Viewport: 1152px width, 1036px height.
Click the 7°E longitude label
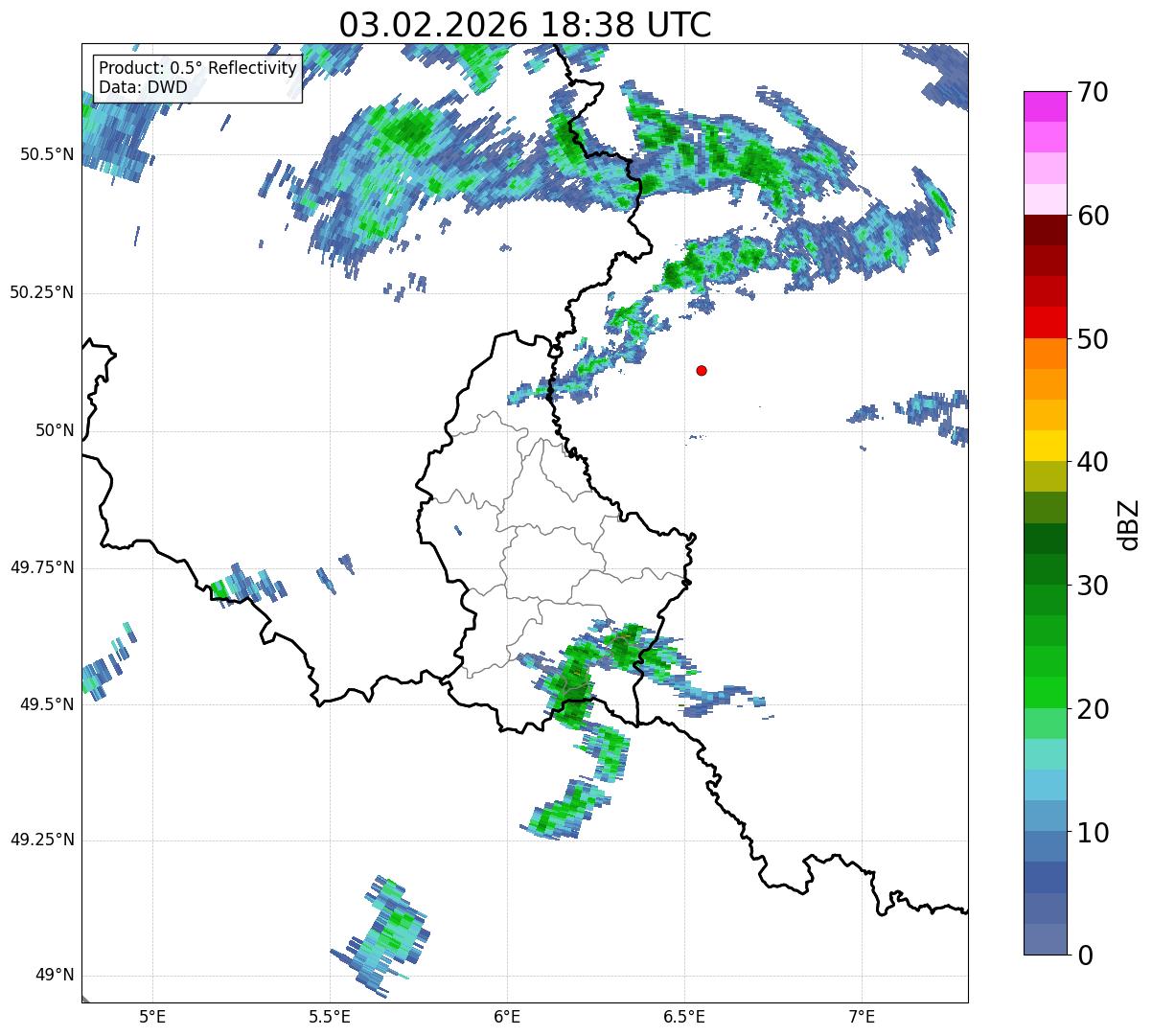pos(862,1016)
